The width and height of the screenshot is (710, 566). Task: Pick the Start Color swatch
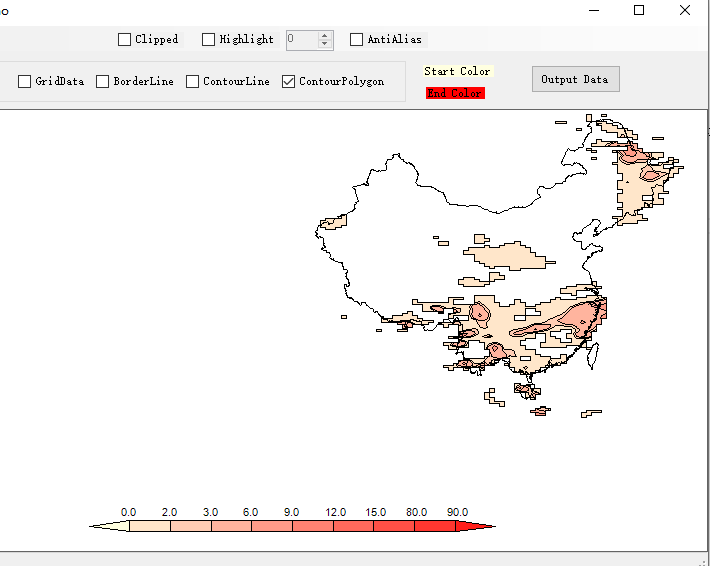457,72
